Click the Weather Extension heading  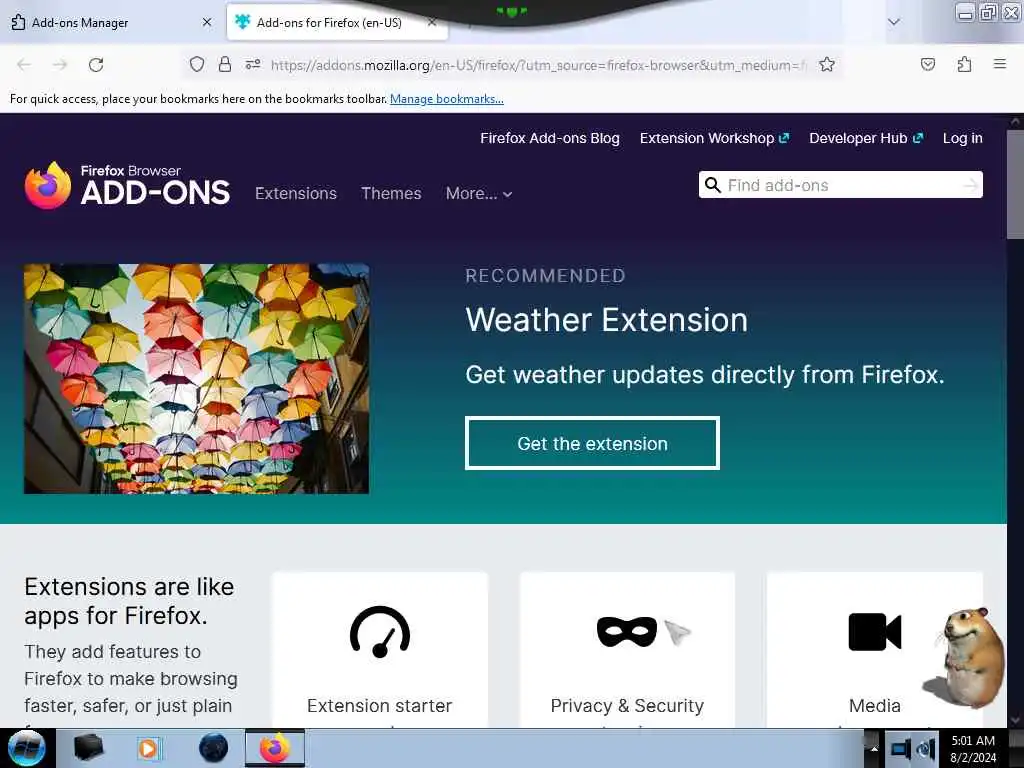click(606, 320)
